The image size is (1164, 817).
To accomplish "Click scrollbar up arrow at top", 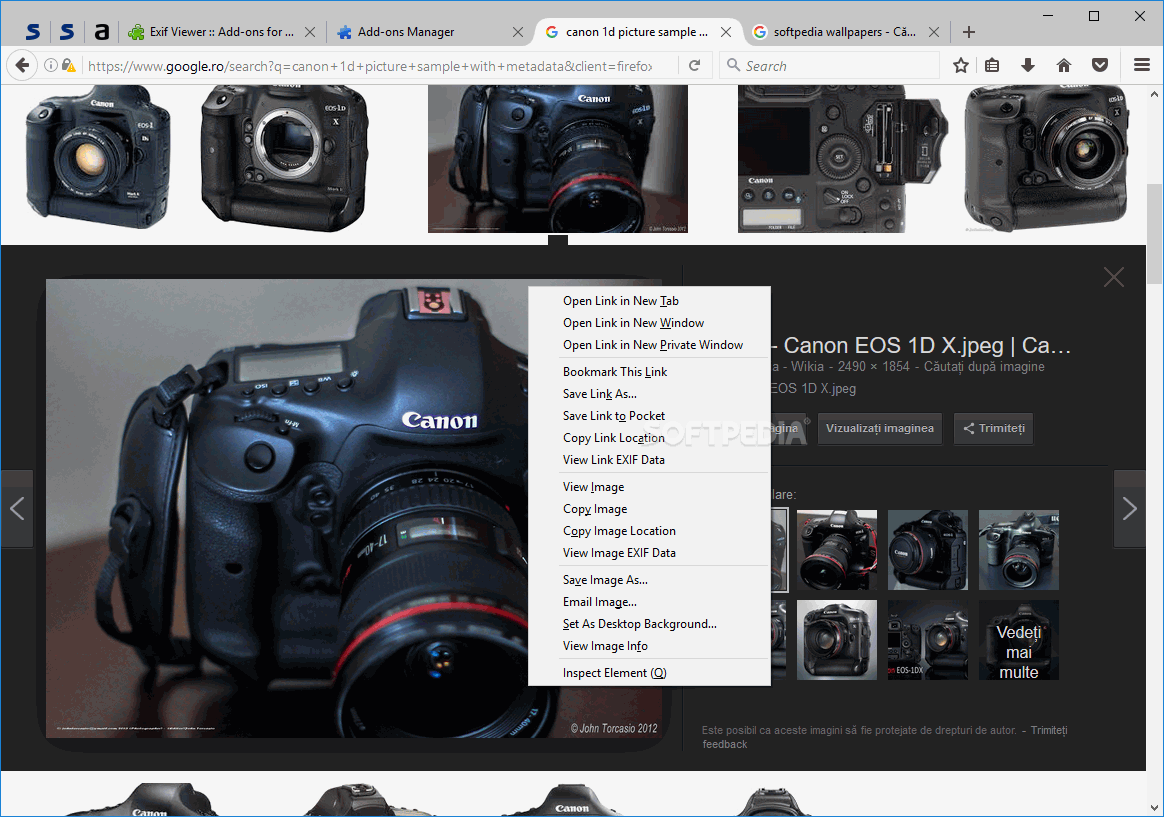I will click(1154, 94).
